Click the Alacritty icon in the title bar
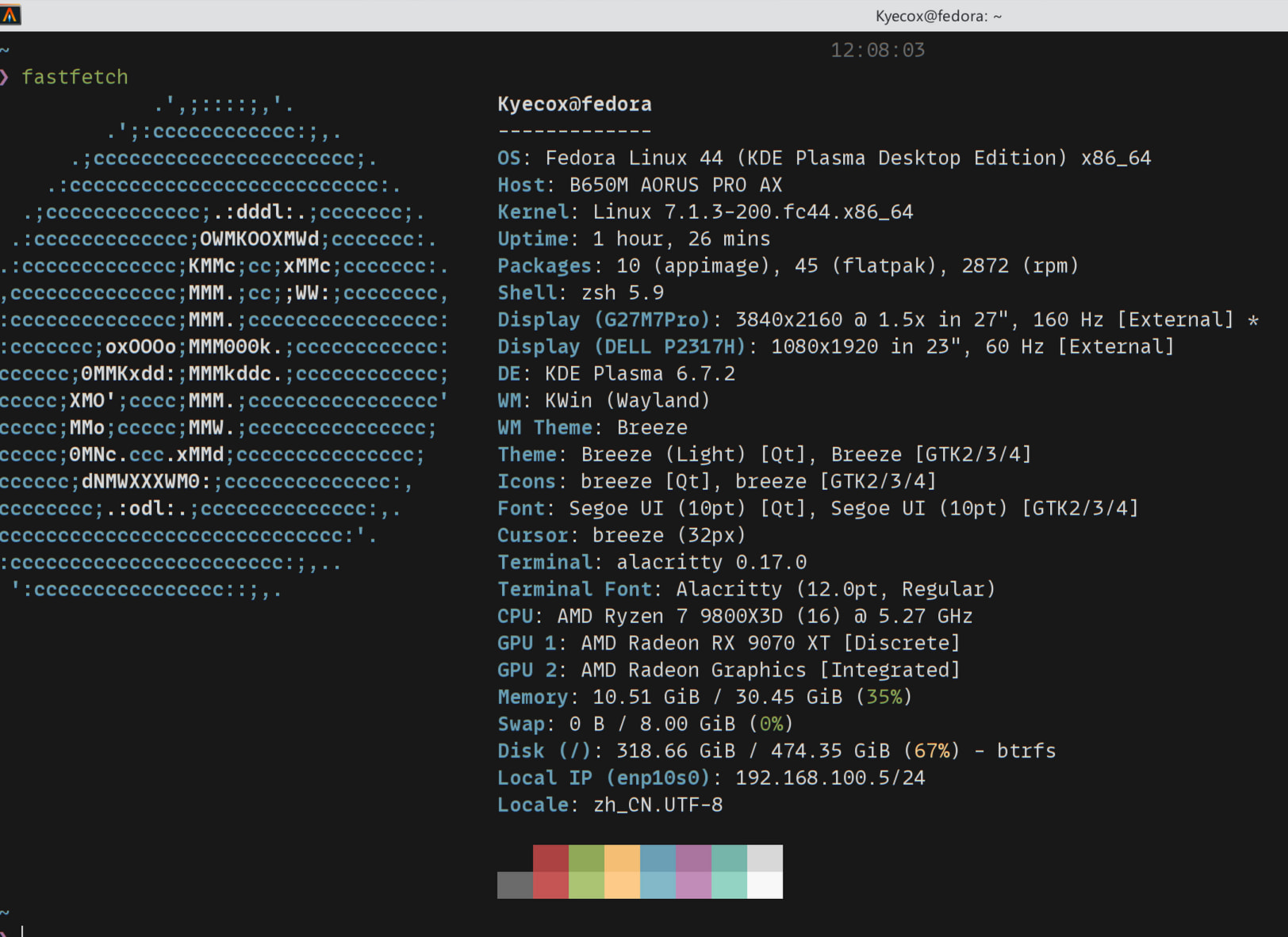Viewport: 1288px width, 937px height. pyautogui.click(x=10, y=14)
